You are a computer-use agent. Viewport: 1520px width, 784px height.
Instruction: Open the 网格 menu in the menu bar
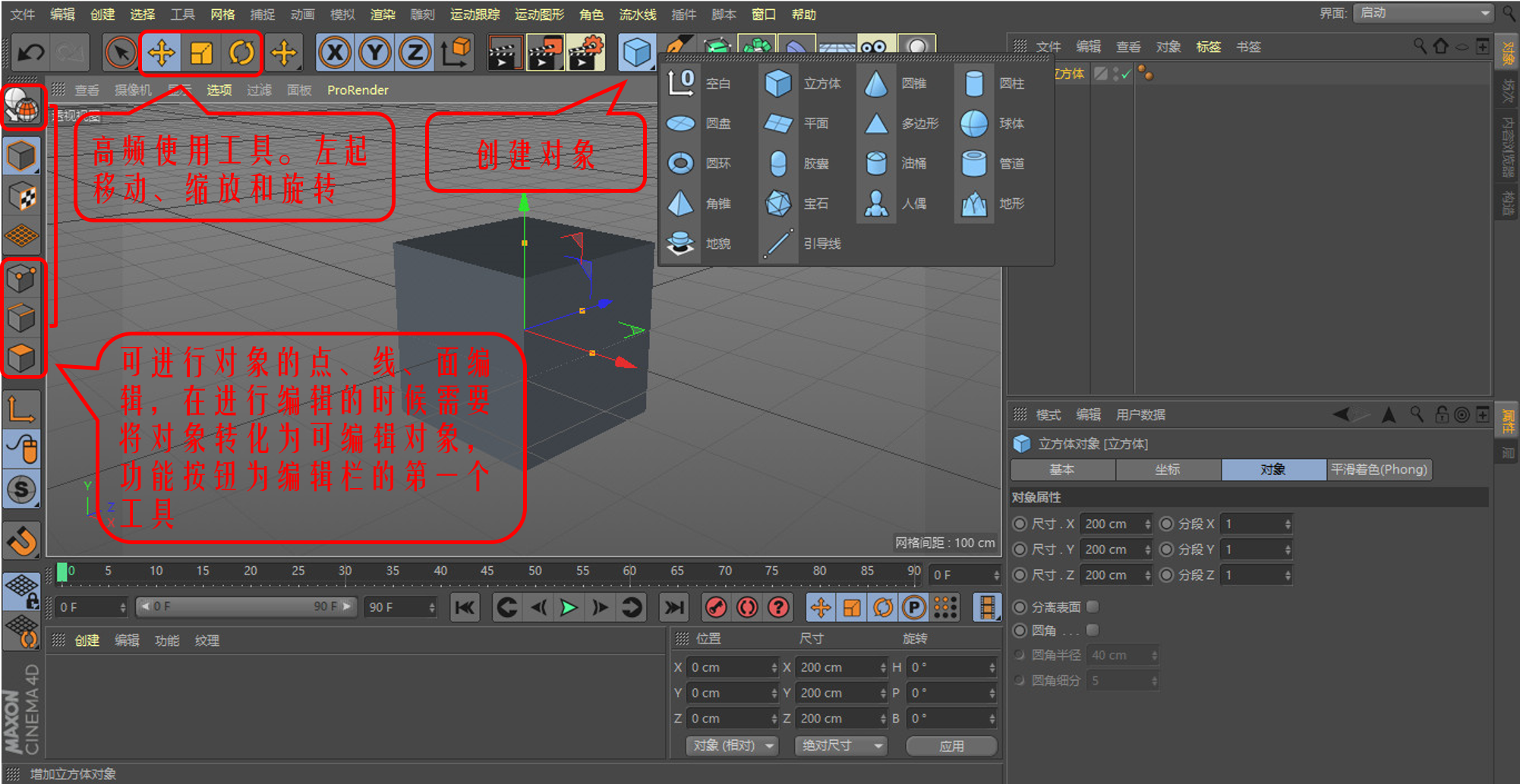222,14
